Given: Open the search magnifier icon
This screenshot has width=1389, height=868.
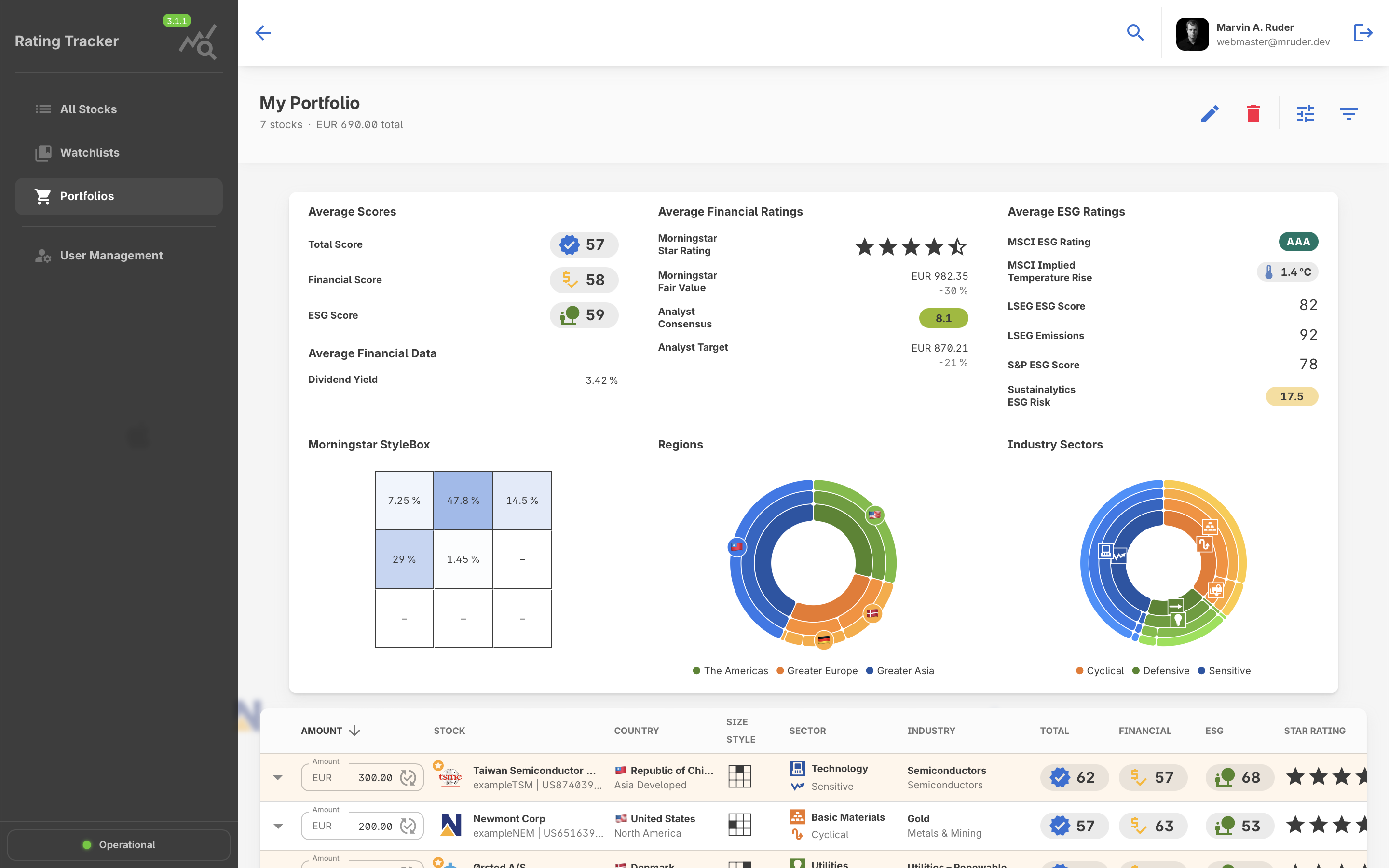Looking at the screenshot, I should pyautogui.click(x=1135, y=33).
